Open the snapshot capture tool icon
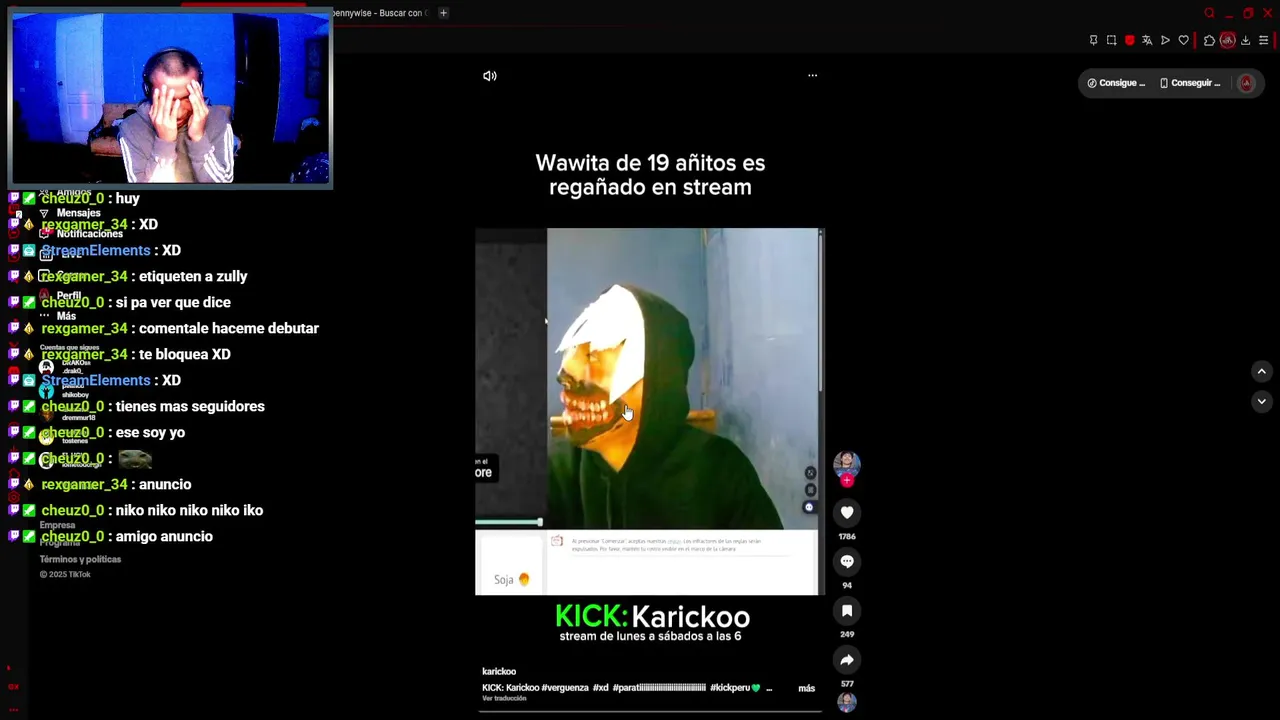The width and height of the screenshot is (1280, 720). (x=1111, y=40)
